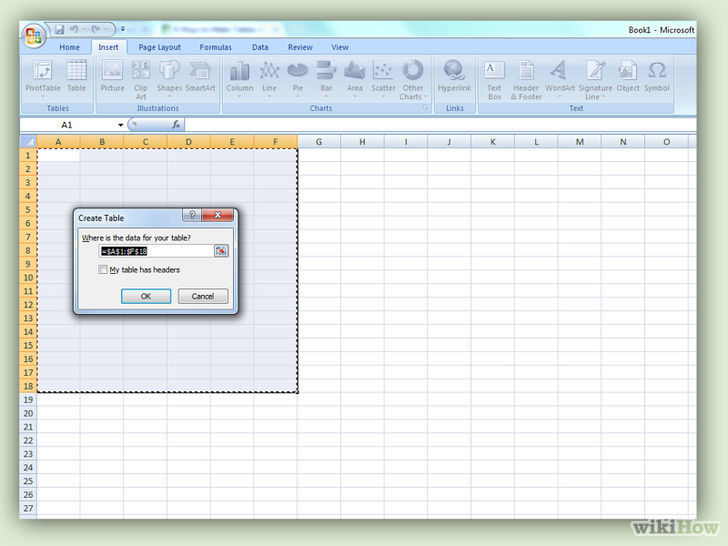The image size is (728, 546).
Task: Open the Name Box dropdown arrow
Action: pyautogui.click(x=121, y=125)
